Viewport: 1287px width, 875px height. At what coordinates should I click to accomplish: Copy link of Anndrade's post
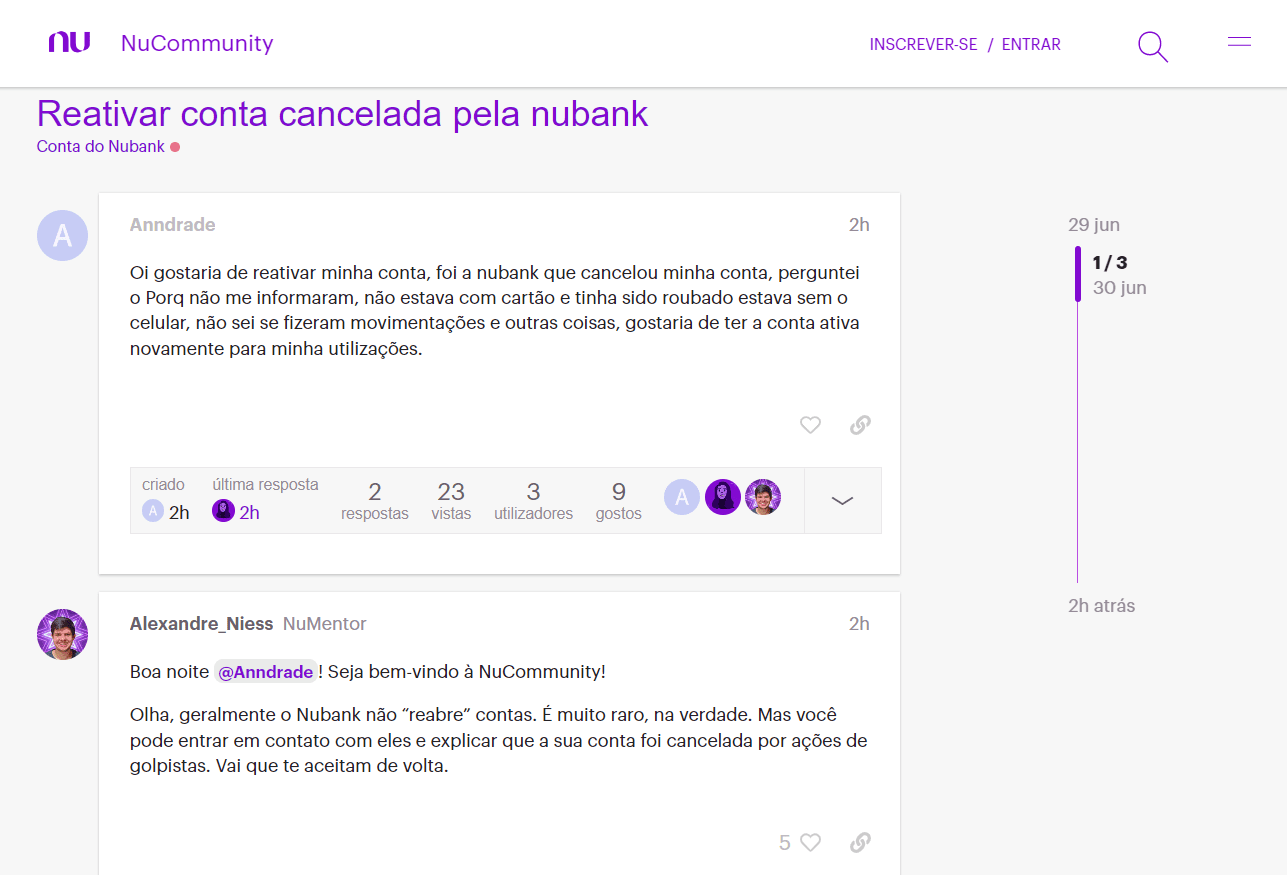(x=860, y=425)
